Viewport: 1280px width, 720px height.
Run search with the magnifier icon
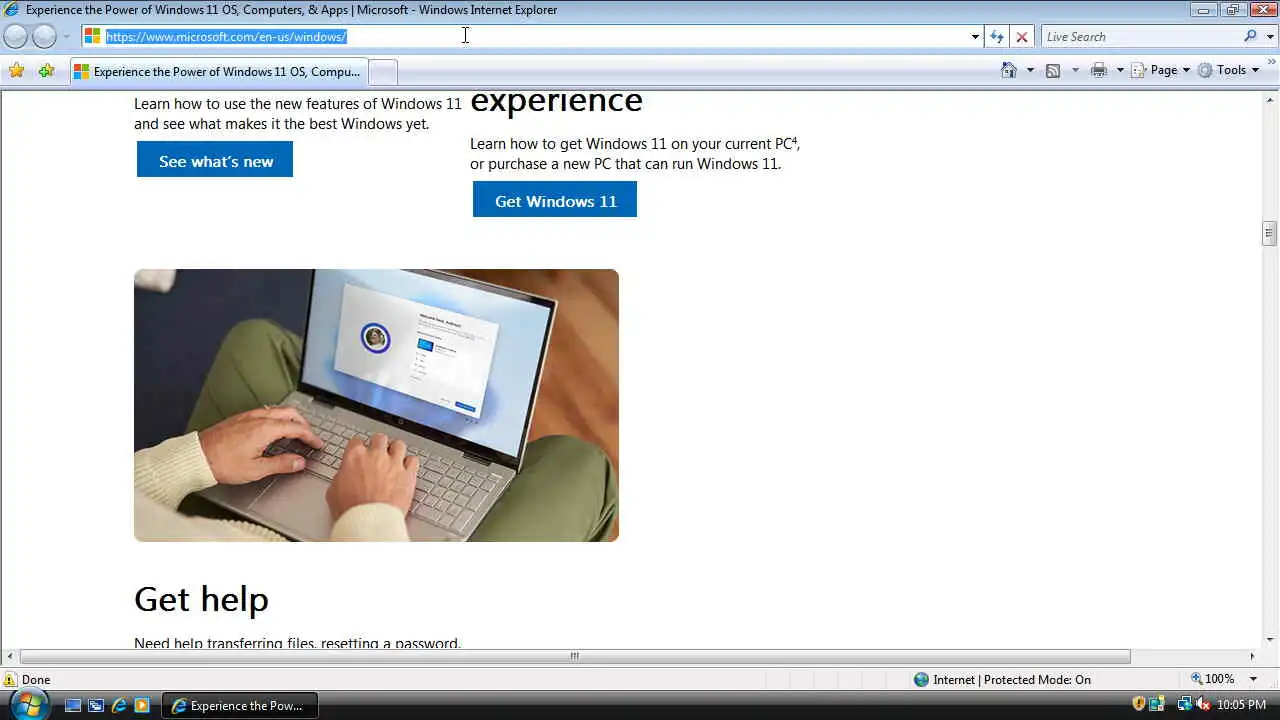[1251, 36]
